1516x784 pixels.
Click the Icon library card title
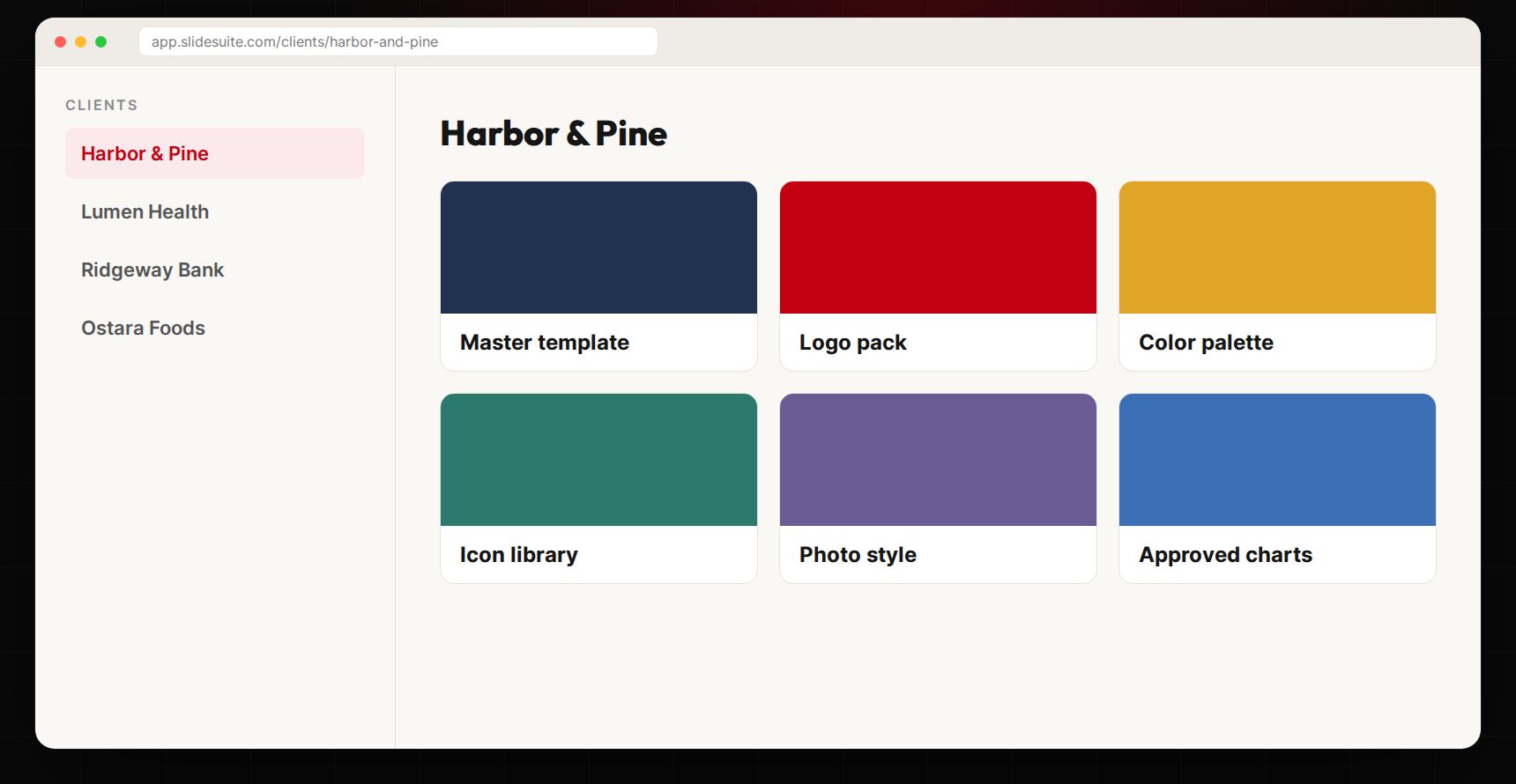[519, 555]
